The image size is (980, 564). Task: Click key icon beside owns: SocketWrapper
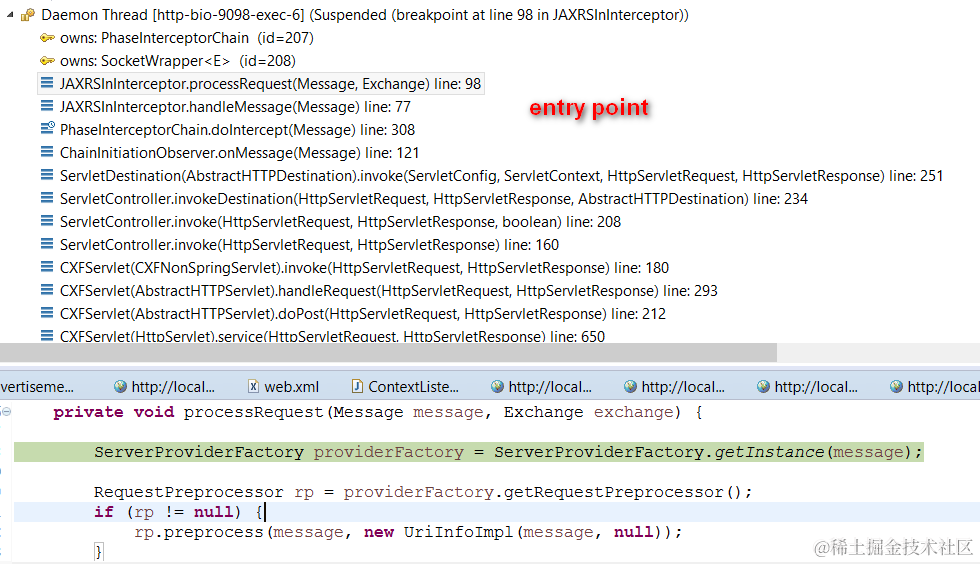47,61
